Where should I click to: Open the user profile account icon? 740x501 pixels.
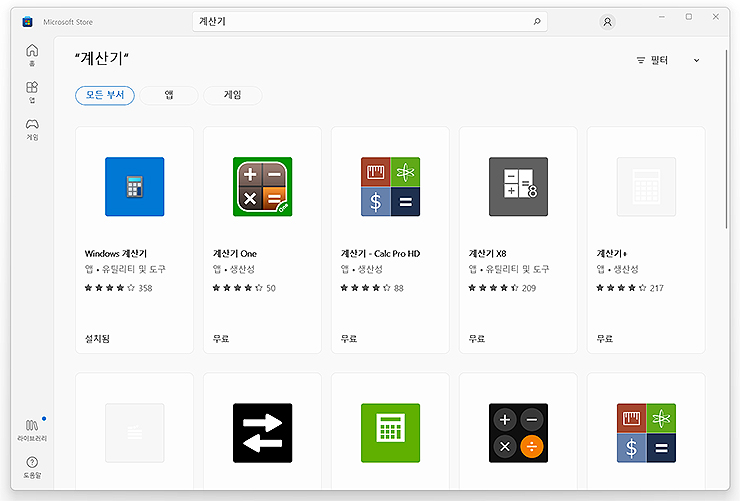pos(607,22)
